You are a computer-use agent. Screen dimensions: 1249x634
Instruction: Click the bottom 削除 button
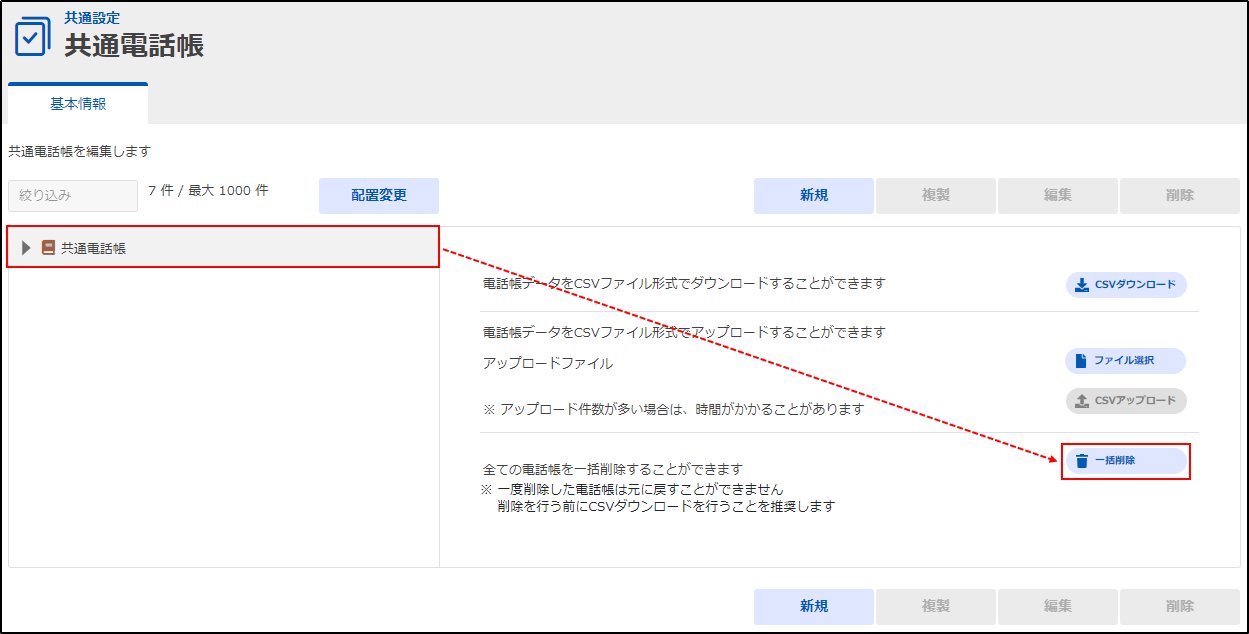[1179, 606]
